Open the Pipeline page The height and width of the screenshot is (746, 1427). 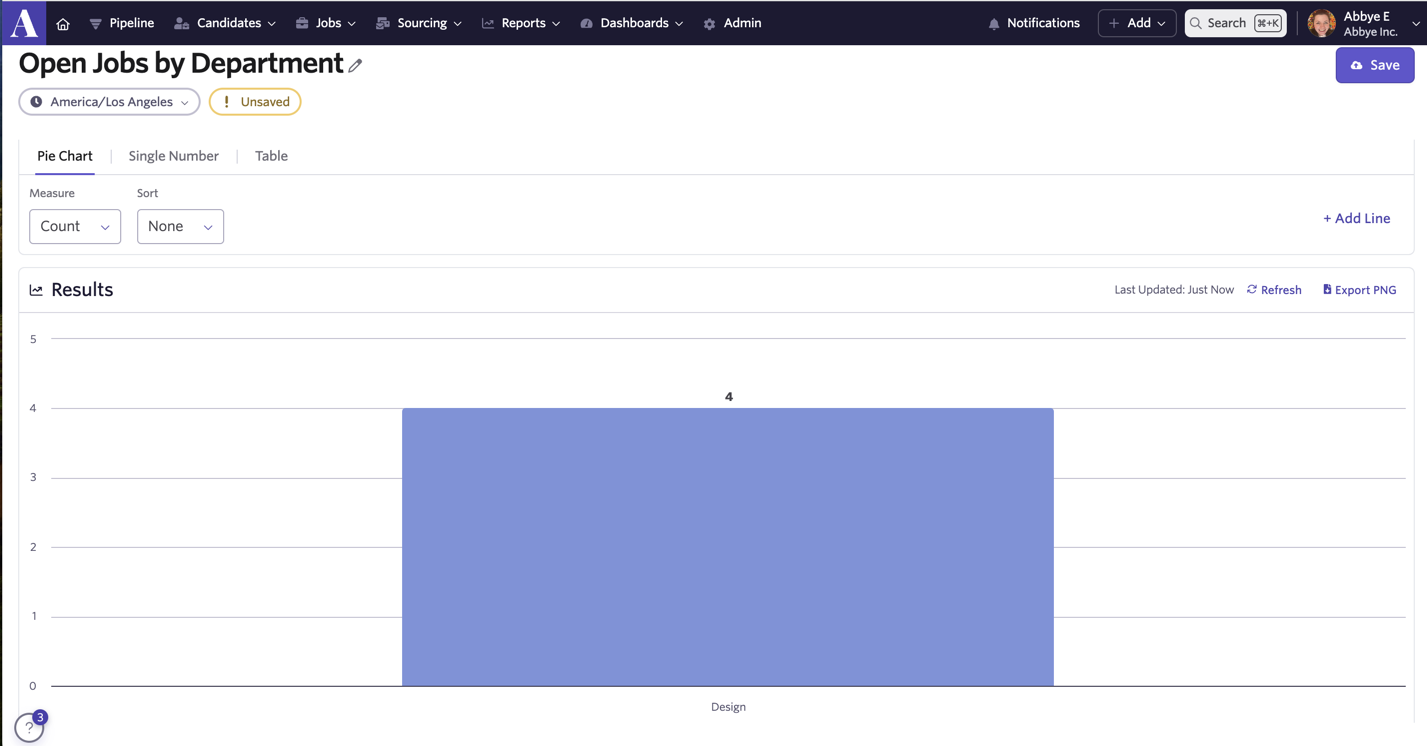tap(122, 23)
